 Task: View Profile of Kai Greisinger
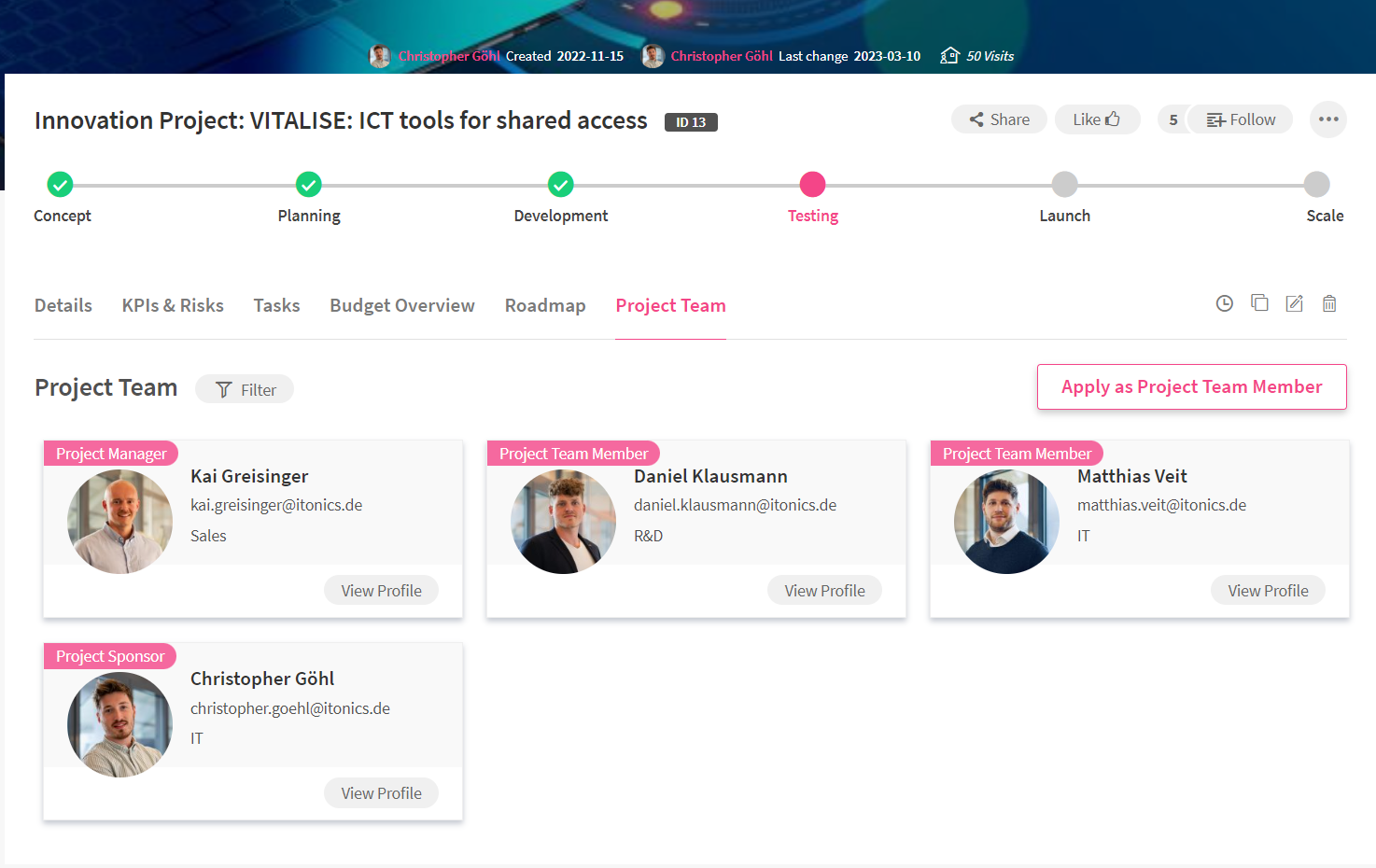pyautogui.click(x=381, y=591)
